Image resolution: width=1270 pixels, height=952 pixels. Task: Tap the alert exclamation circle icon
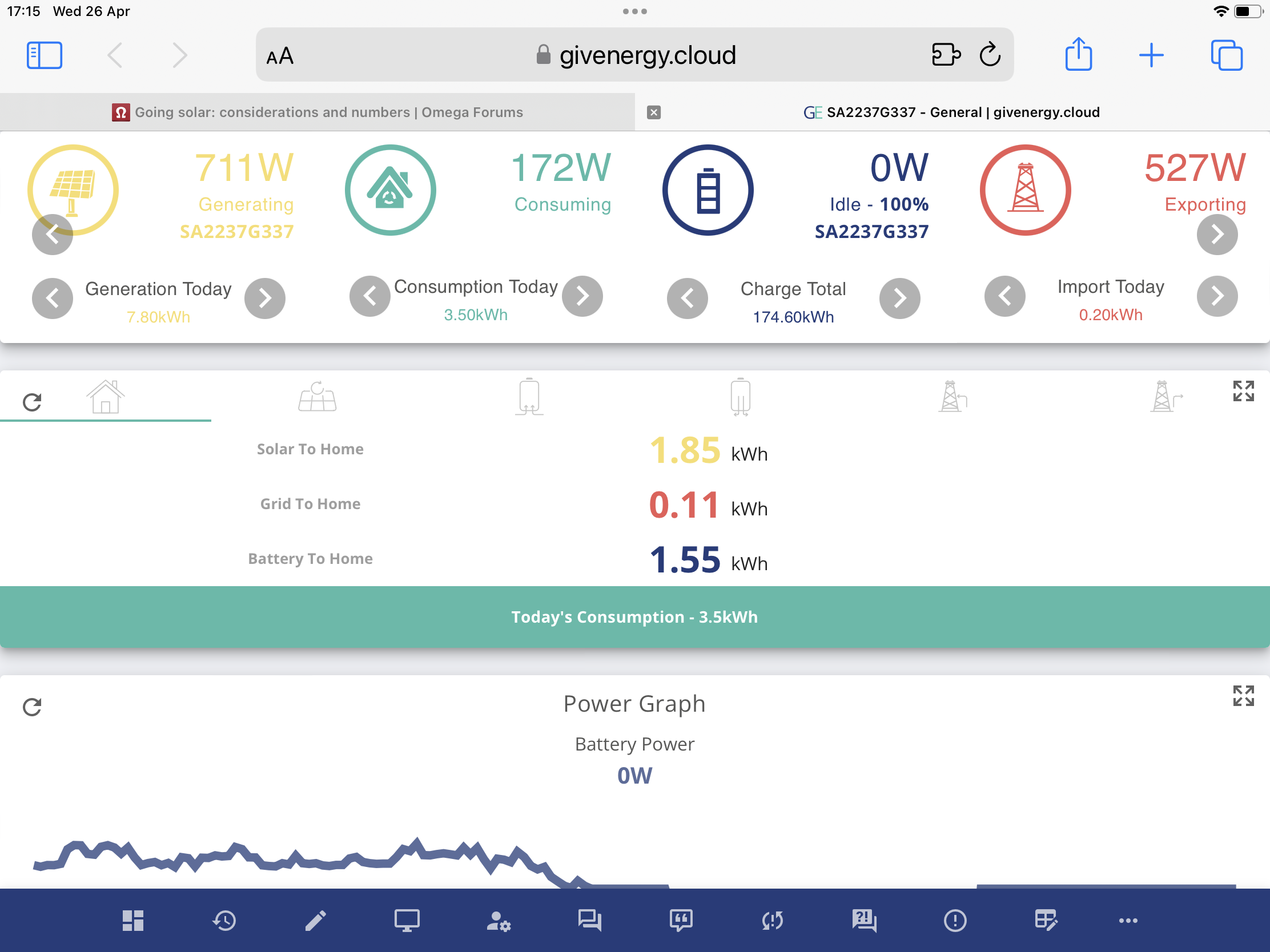[x=955, y=921]
